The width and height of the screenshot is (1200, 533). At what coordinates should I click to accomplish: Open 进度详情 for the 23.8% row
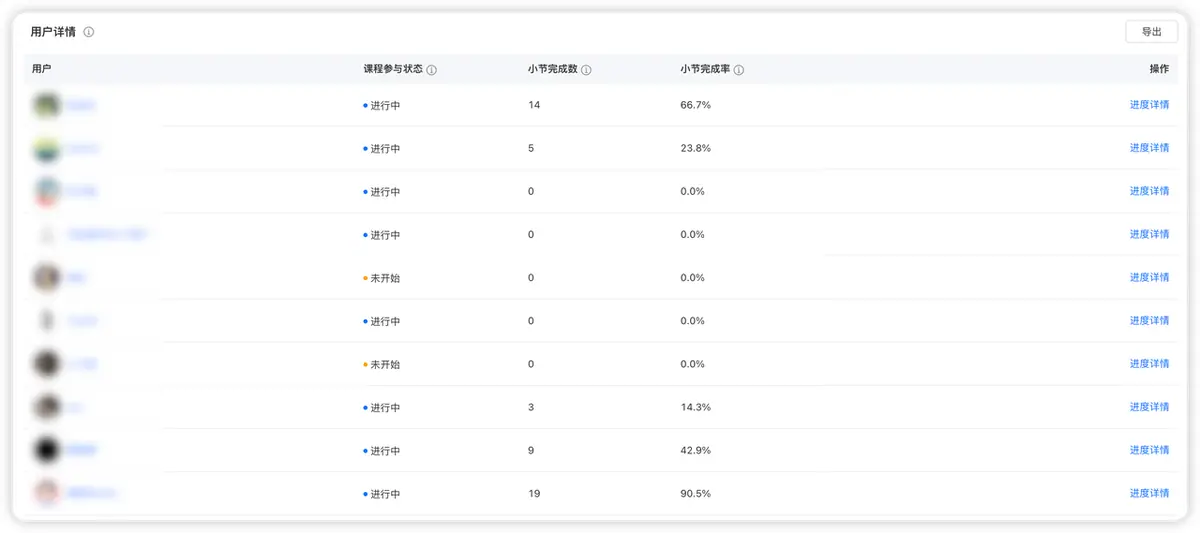[x=1149, y=148]
